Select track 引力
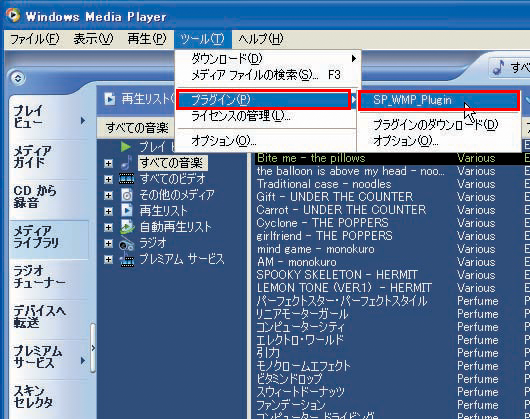 [x=268, y=353]
